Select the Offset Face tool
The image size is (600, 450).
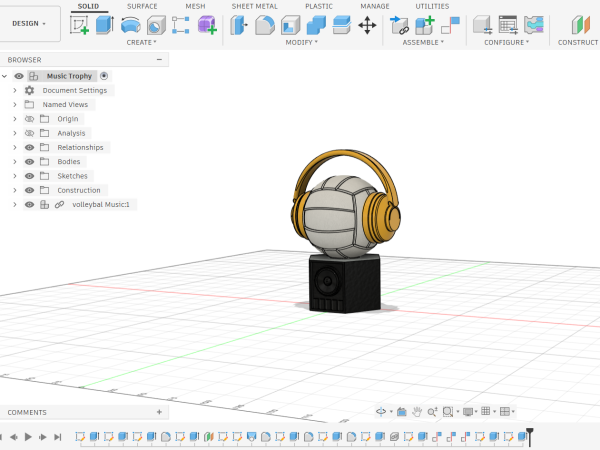(342, 25)
